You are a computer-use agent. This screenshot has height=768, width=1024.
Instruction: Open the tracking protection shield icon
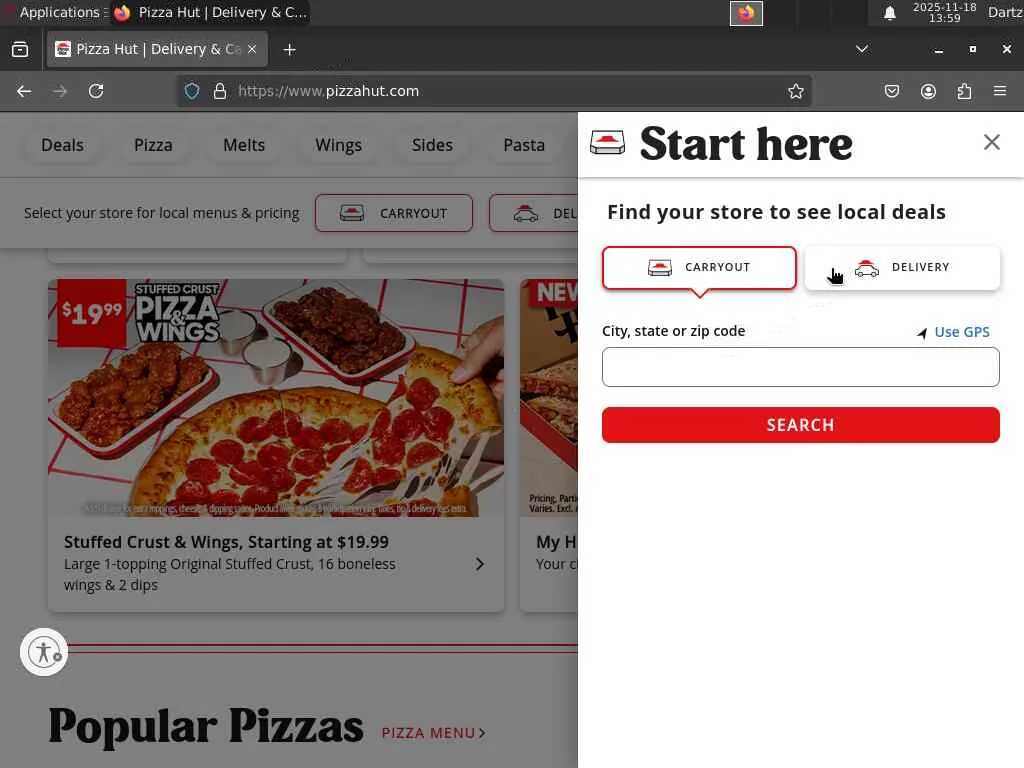[x=192, y=91]
